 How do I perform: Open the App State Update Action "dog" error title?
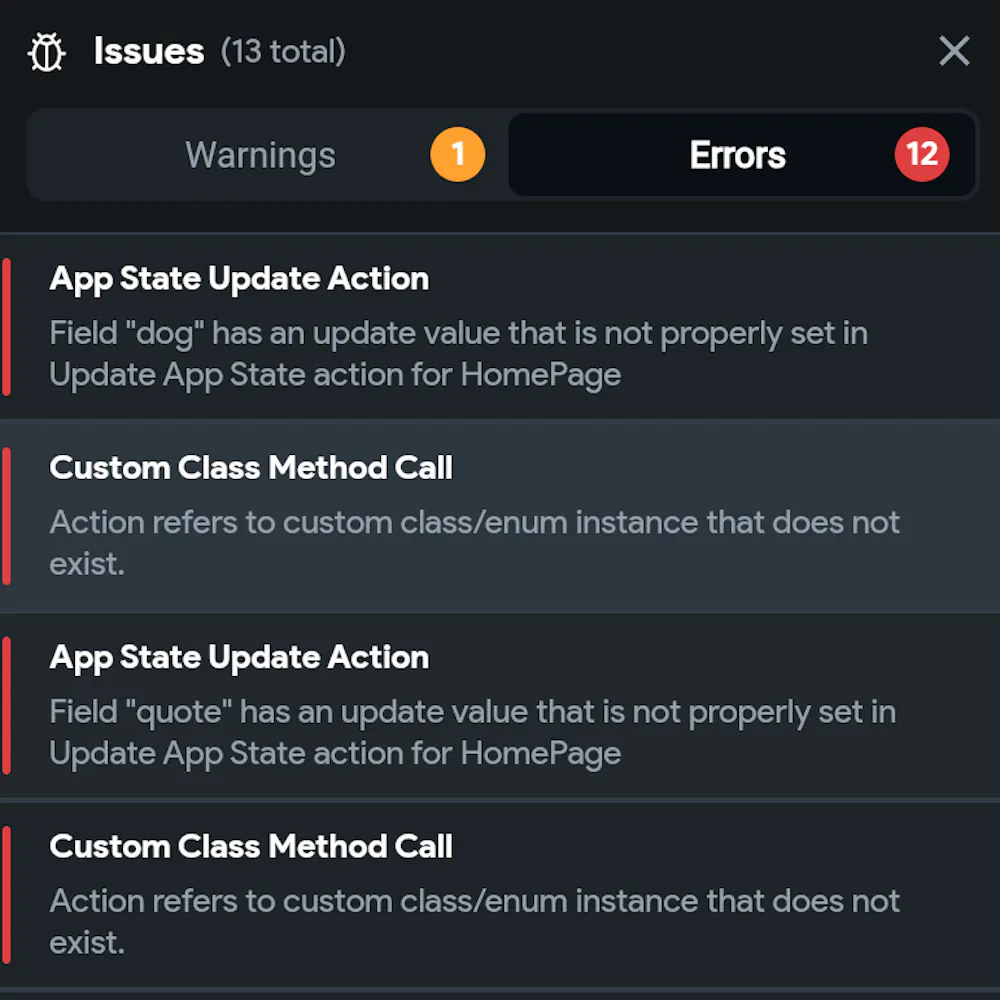(239, 278)
